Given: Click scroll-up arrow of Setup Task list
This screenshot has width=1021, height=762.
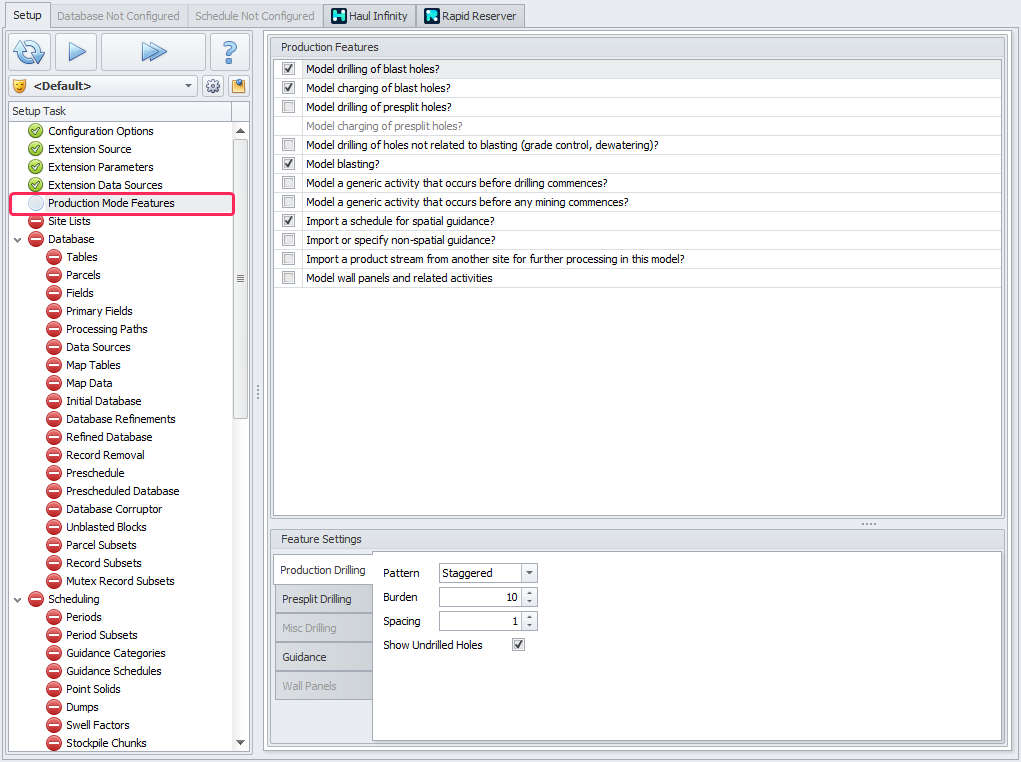Looking at the screenshot, I should tap(240, 131).
